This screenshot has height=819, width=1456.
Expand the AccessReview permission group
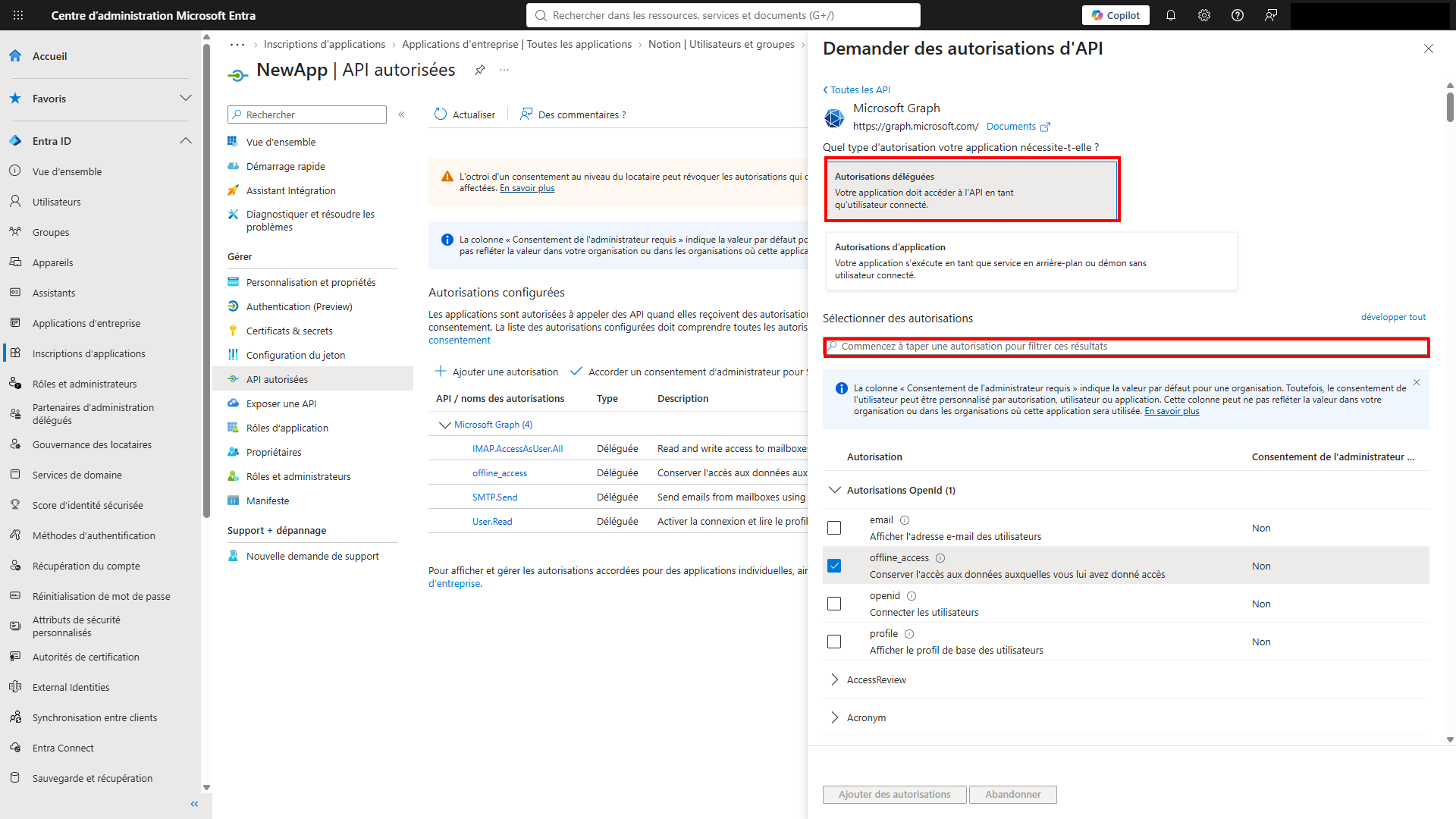coord(835,679)
